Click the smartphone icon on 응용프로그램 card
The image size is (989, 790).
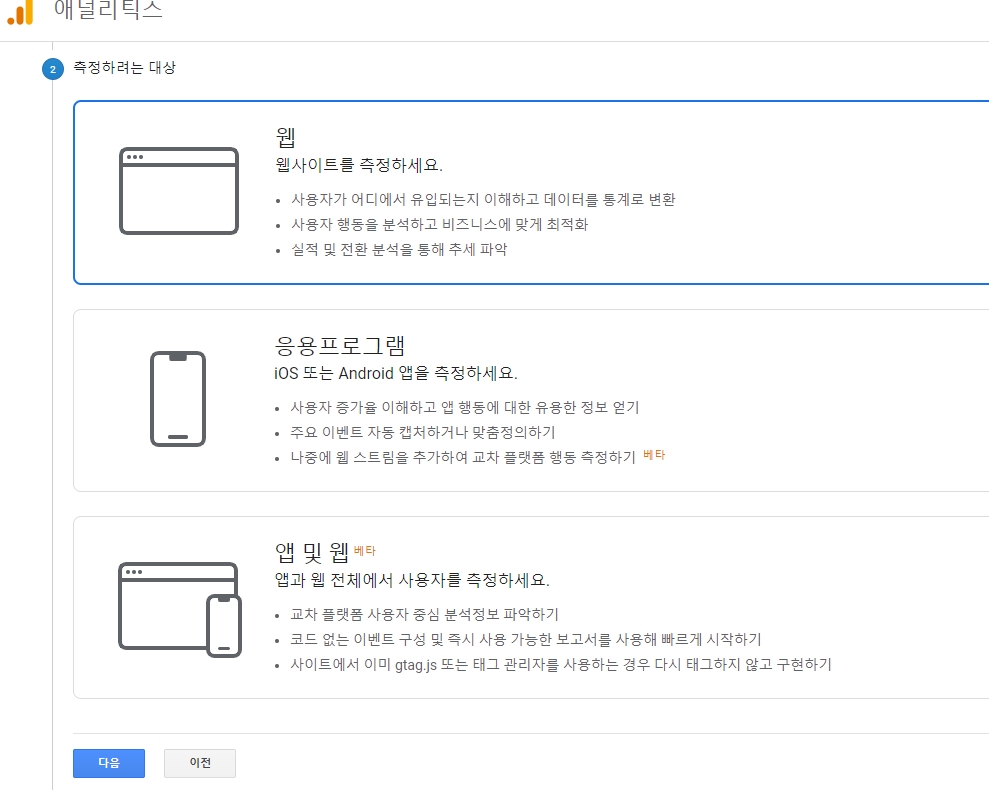pos(178,399)
